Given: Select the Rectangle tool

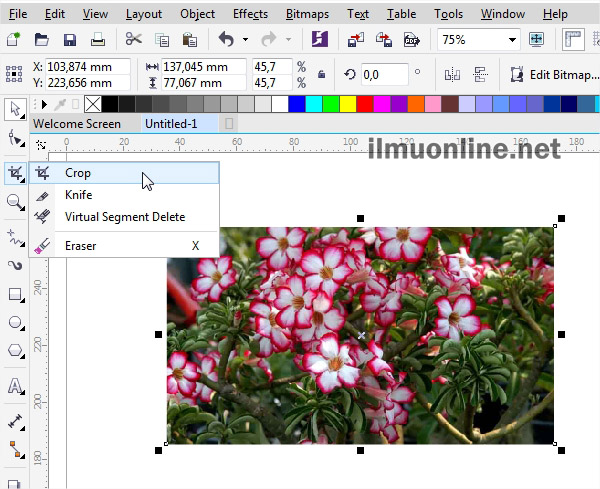Looking at the screenshot, I should coord(15,295).
